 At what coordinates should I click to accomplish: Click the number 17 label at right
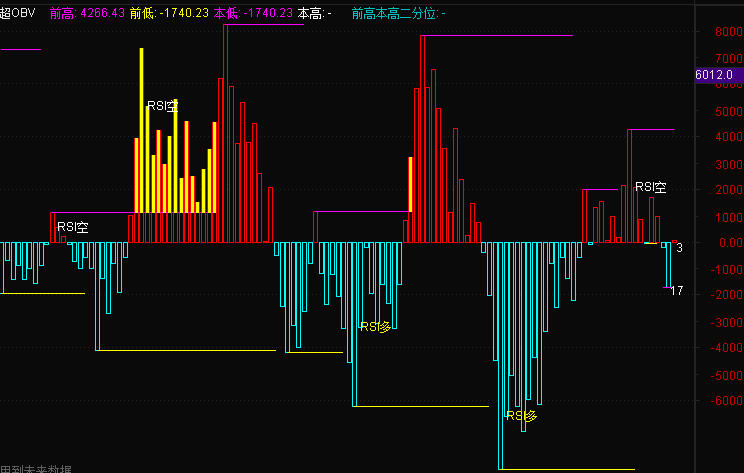click(677, 291)
